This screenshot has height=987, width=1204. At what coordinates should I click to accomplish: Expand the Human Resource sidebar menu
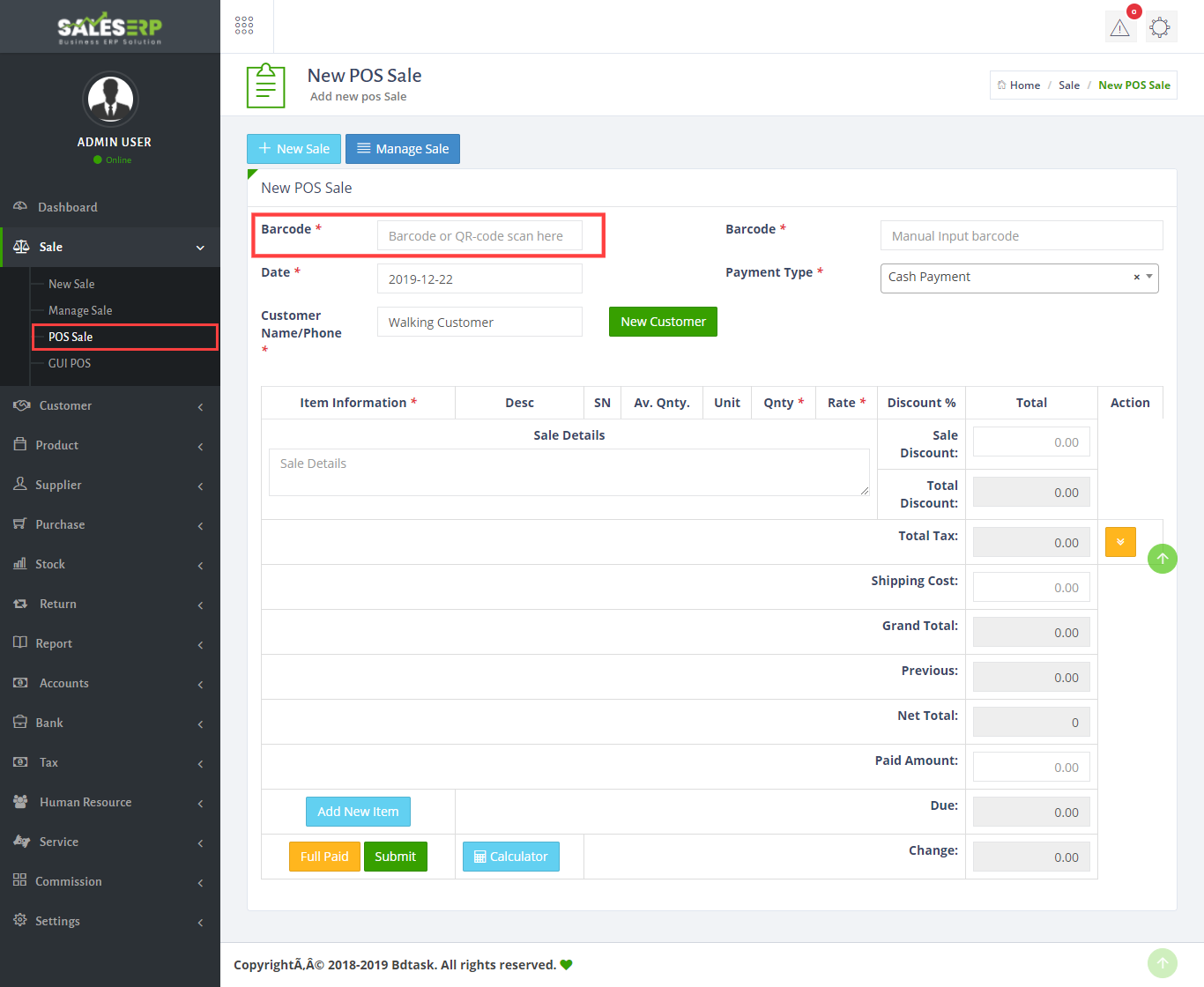point(110,802)
